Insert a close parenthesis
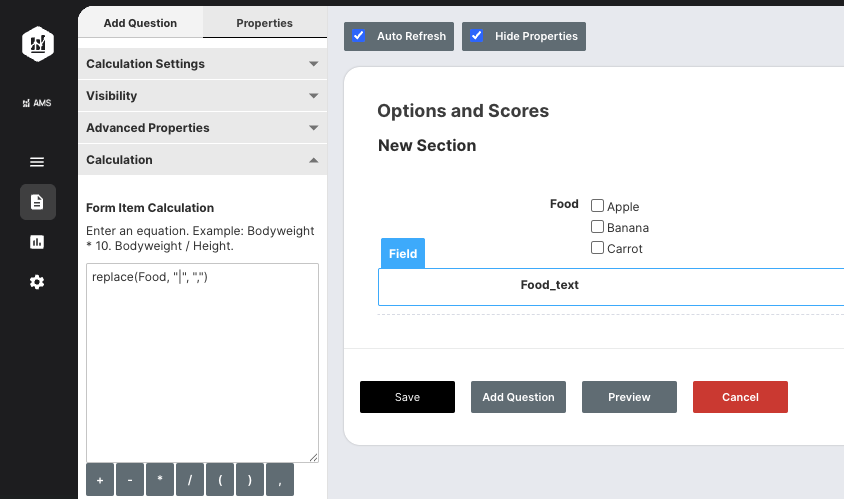844x499 pixels. [250, 480]
